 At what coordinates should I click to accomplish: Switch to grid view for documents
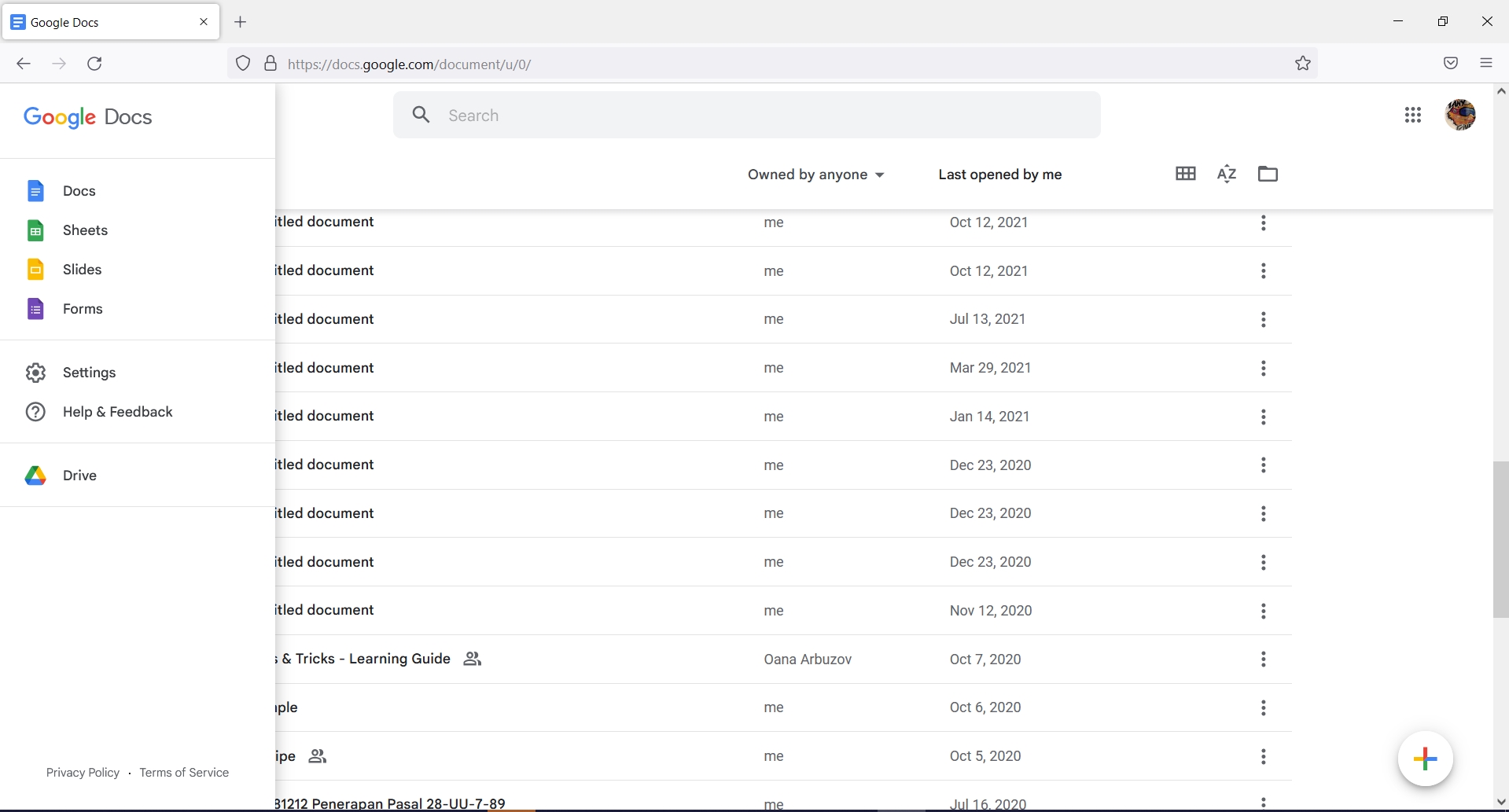(1185, 173)
